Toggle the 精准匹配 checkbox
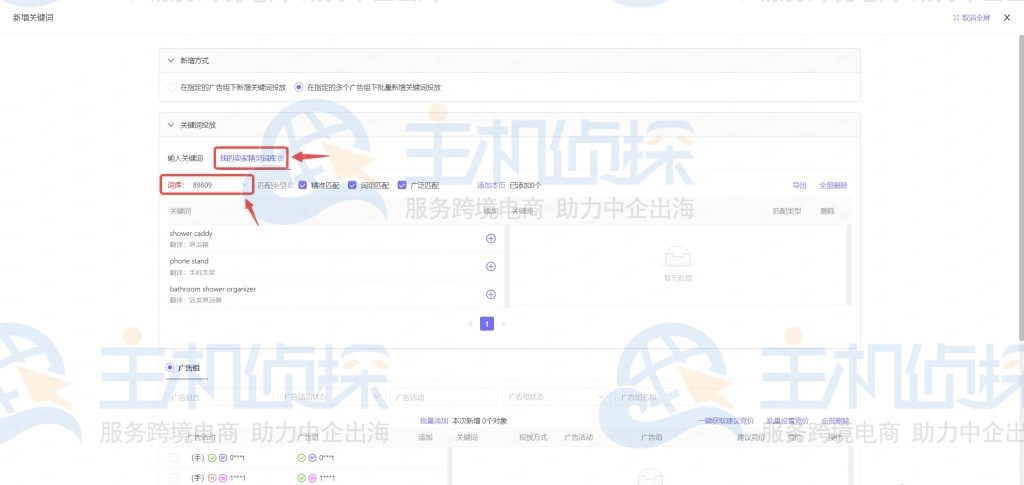 pyautogui.click(x=303, y=185)
